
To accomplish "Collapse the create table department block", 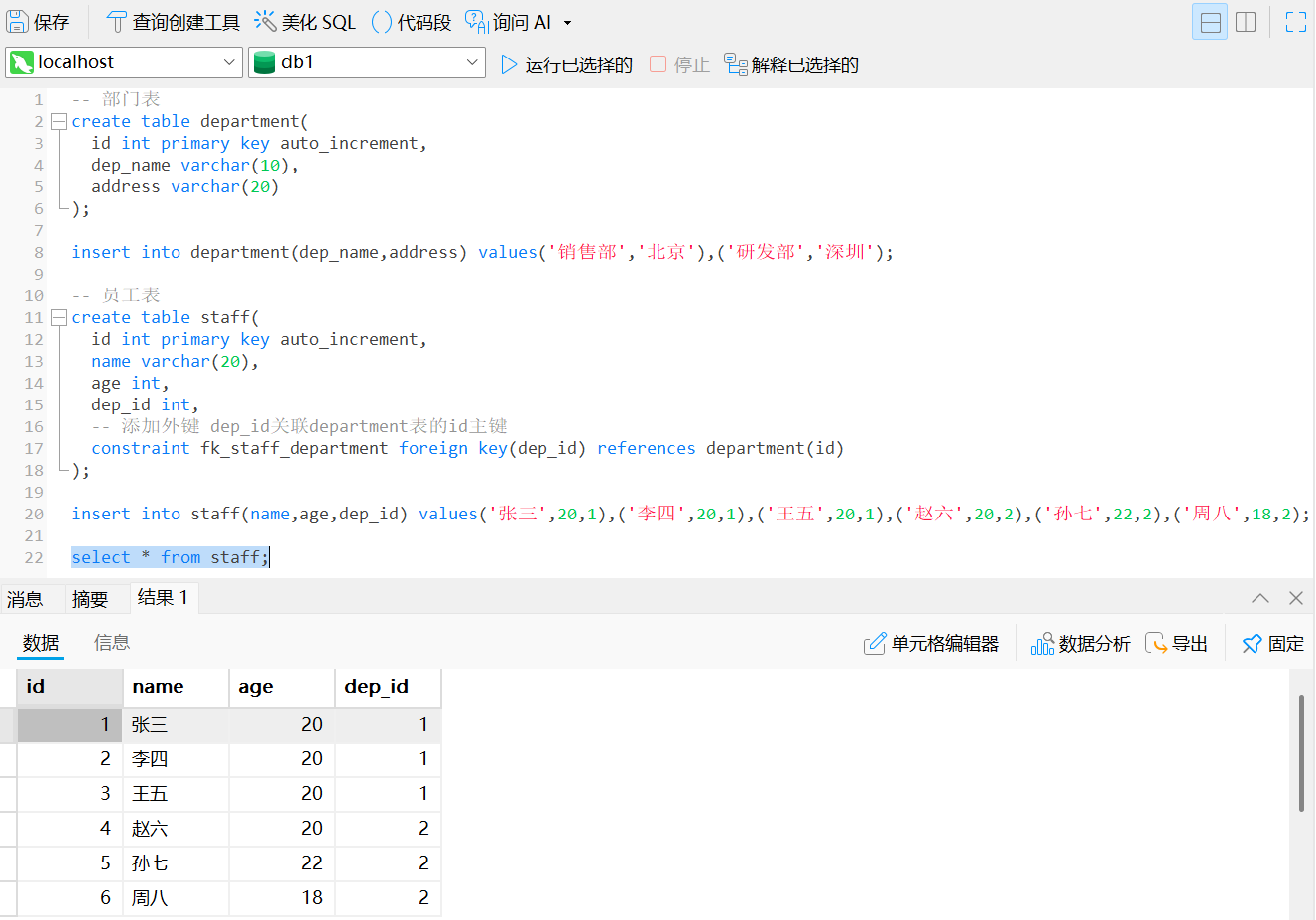I will pyautogui.click(x=59, y=121).
